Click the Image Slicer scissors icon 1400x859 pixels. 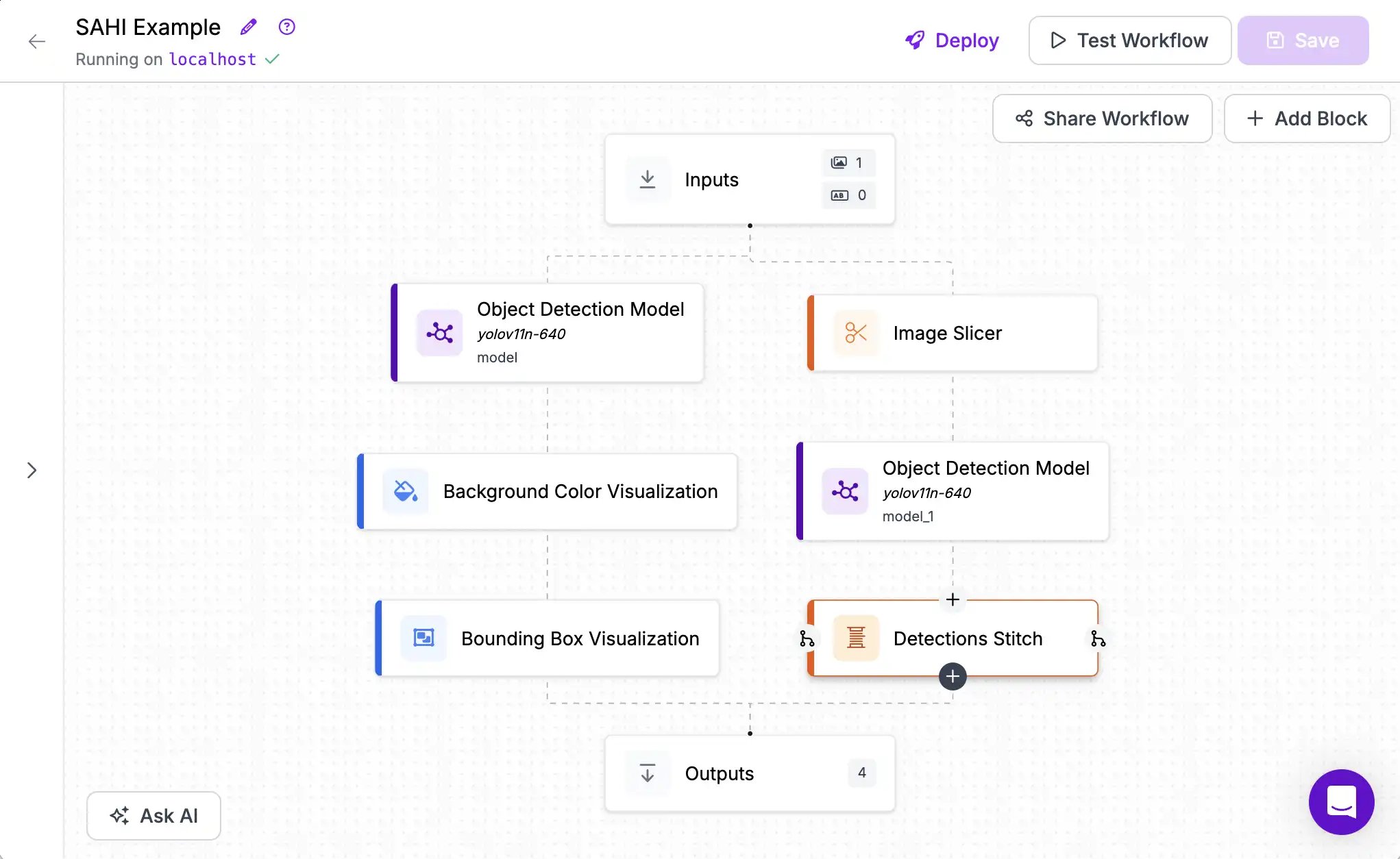click(856, 333)
